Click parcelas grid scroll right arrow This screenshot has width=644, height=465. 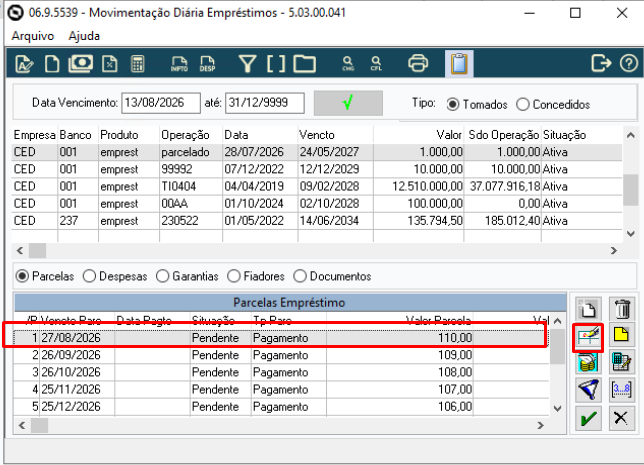coord(540,426)
